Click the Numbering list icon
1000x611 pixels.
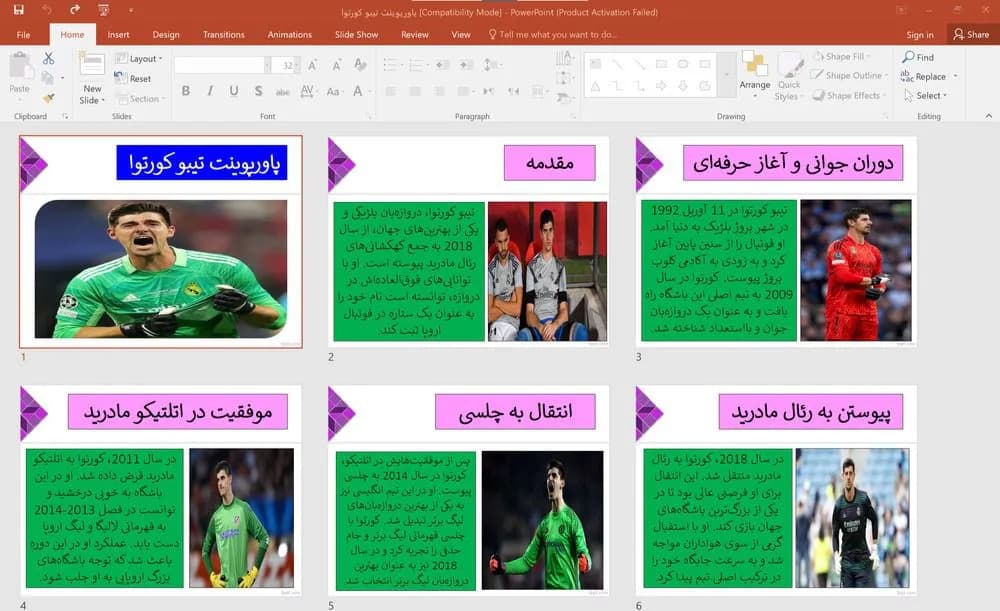418,64
